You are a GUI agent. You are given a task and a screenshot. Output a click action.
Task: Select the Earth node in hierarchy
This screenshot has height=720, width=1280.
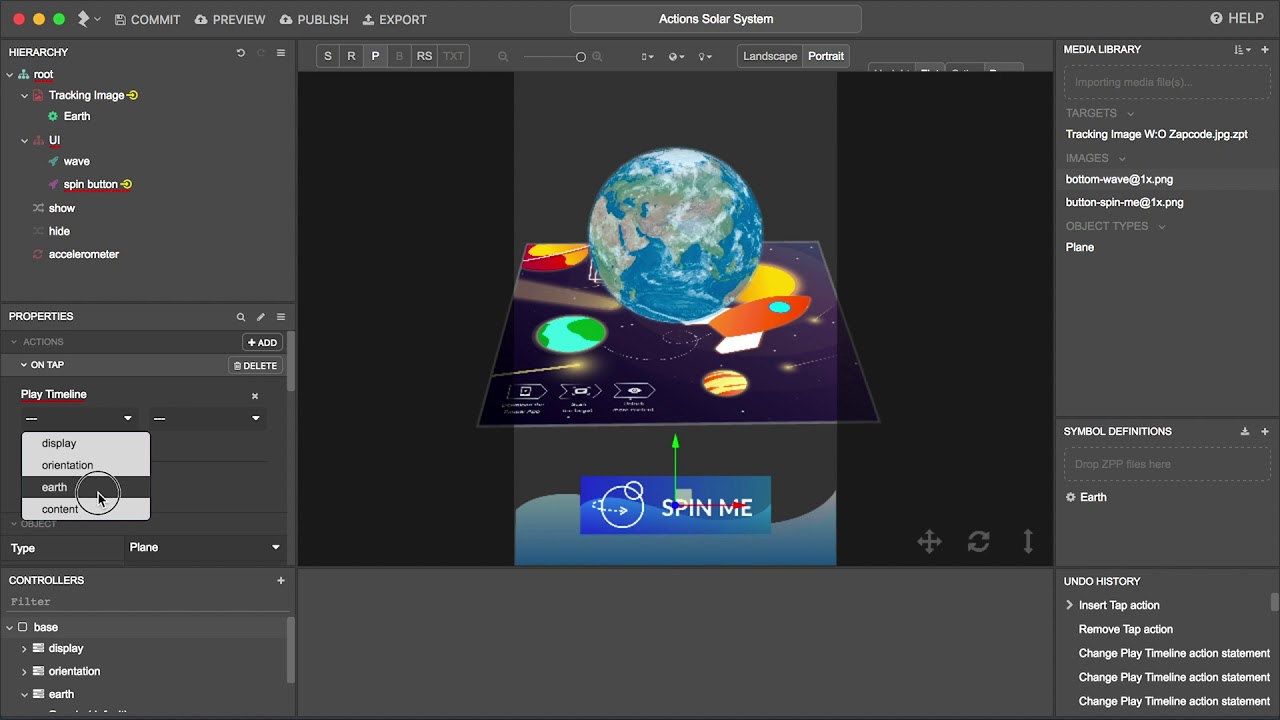tap(77, 117)
